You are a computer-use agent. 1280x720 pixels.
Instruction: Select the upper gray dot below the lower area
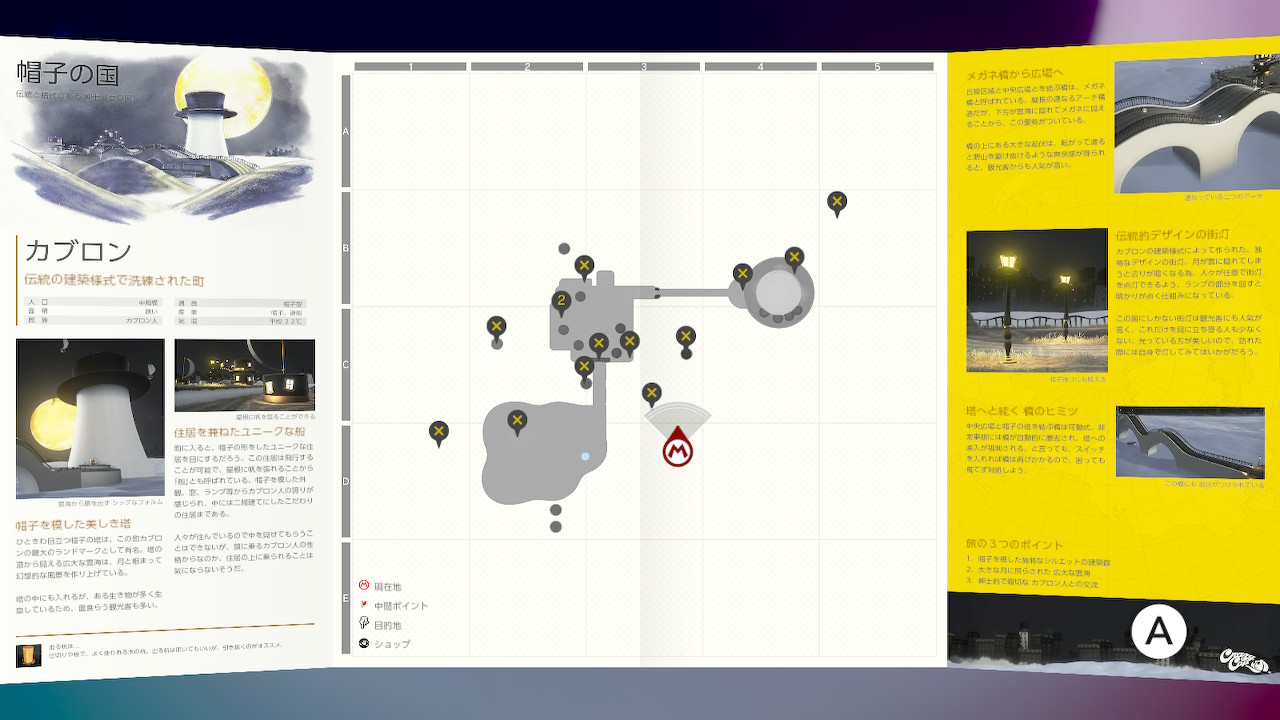click(556, 510)
